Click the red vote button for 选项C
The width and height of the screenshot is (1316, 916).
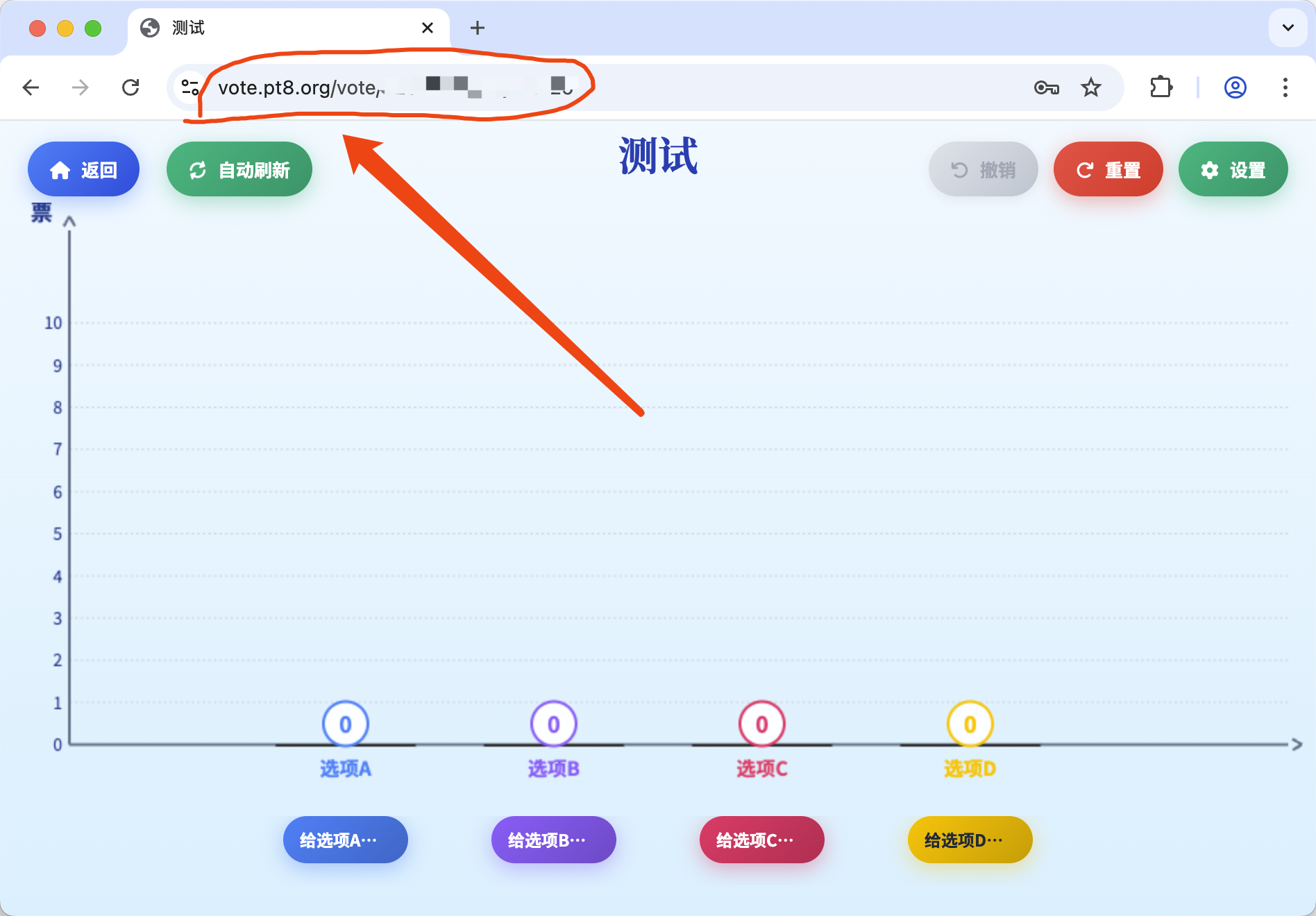click(761, 840)
